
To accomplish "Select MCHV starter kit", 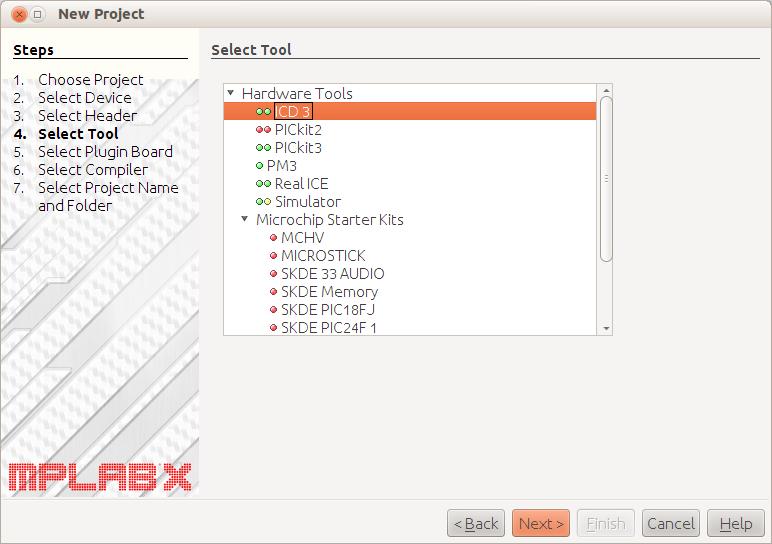I will (302, 238).
